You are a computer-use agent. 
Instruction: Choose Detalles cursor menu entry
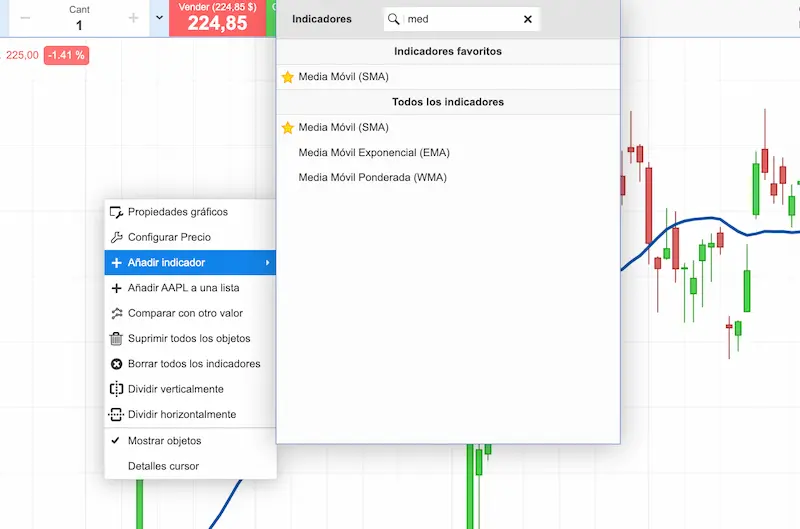coord(163,466)
